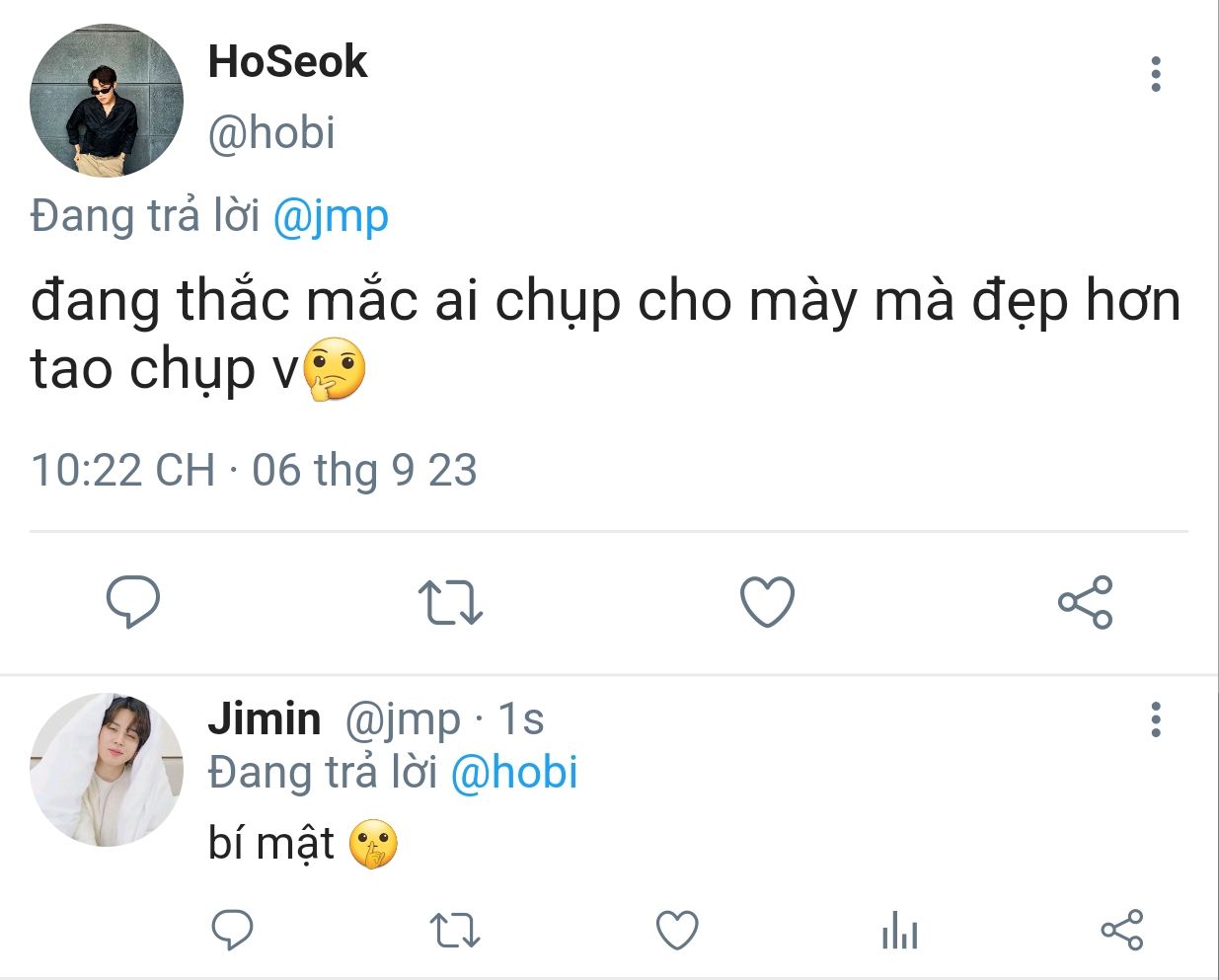View analytics of Jimin's reply
This screenshot has height=980, width=1219.
click(x=899, y=930)
